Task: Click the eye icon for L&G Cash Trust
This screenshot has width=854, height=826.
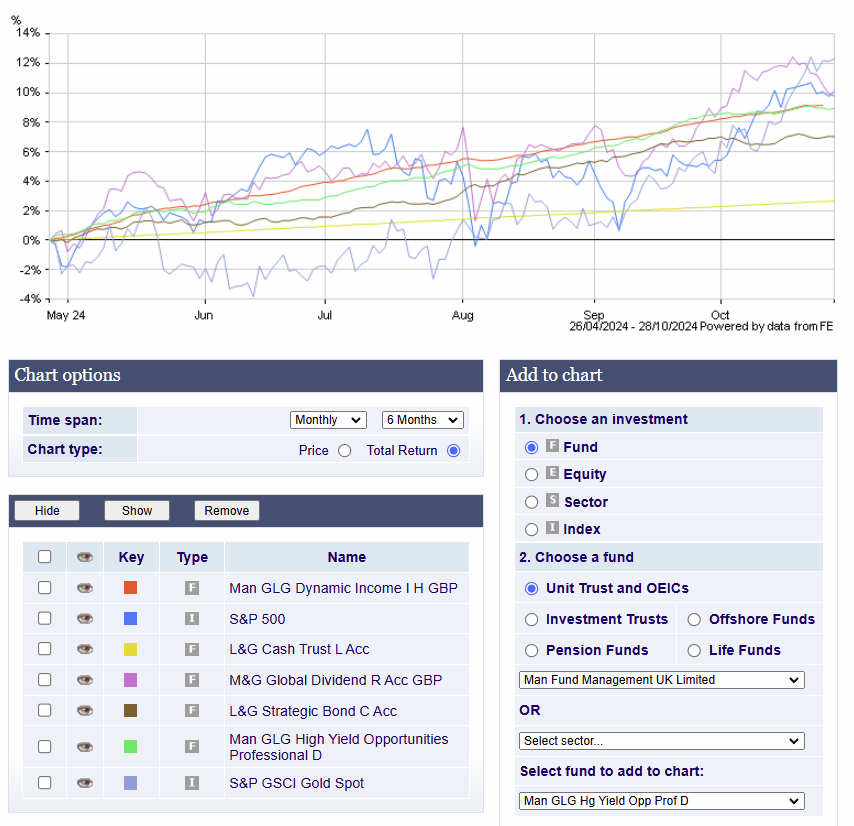Action: [85, 650]
